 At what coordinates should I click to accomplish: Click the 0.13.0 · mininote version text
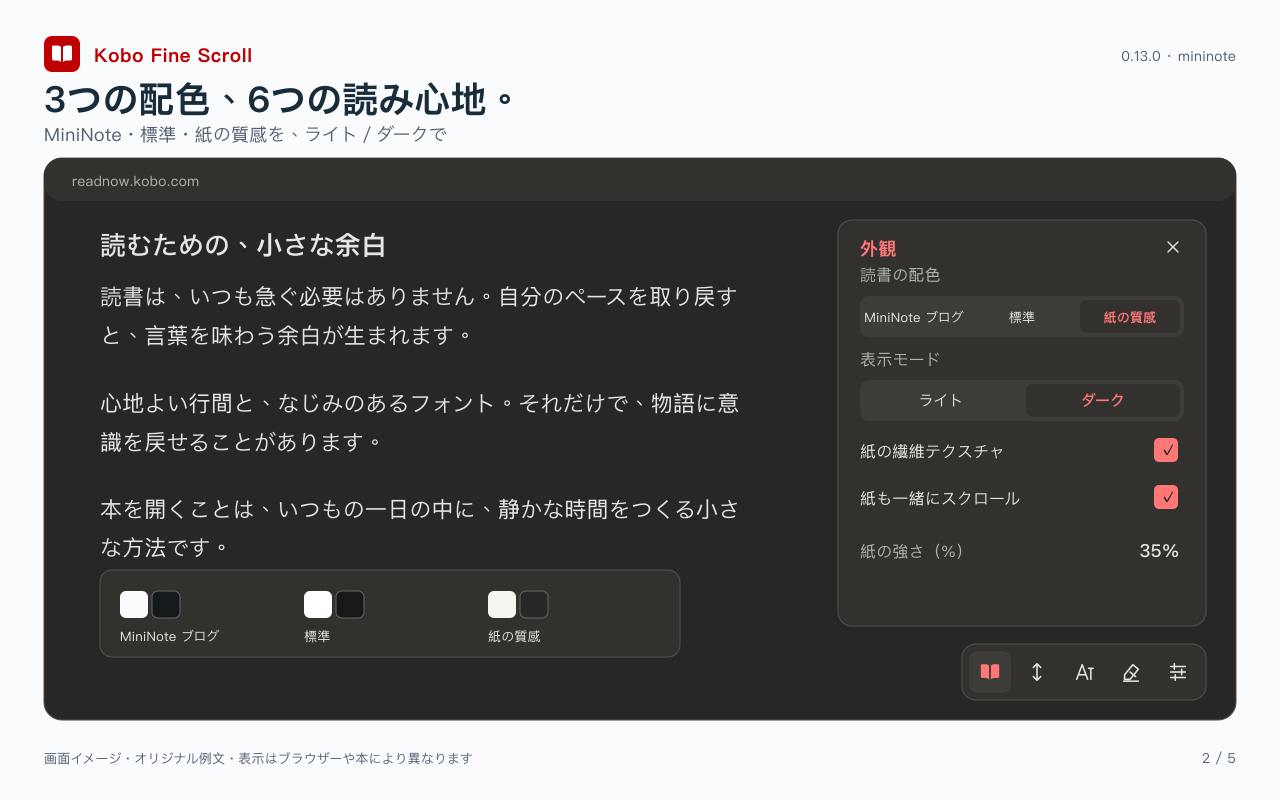[x=1178, y=56]
